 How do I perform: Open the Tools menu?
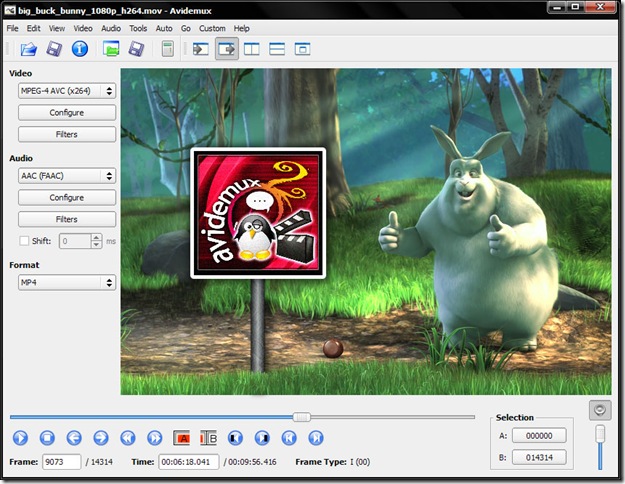138,28
